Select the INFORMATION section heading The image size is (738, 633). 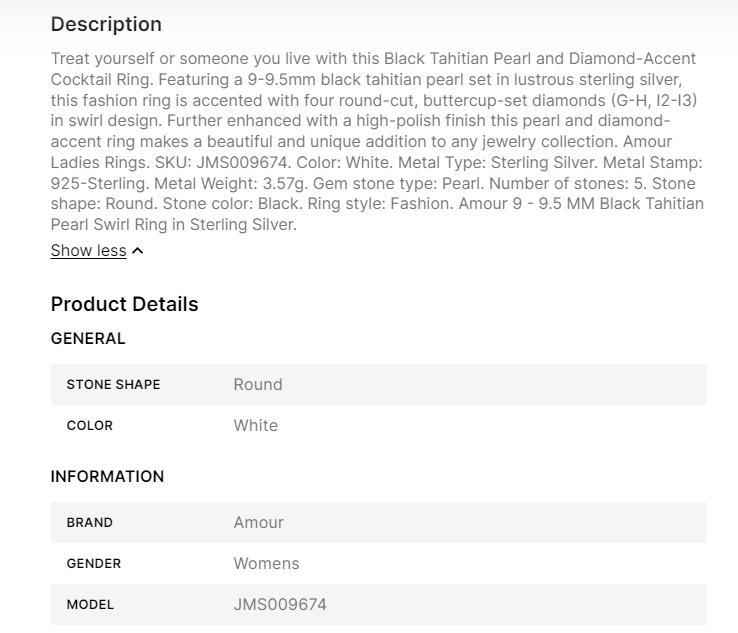click(x=107, y=477)
